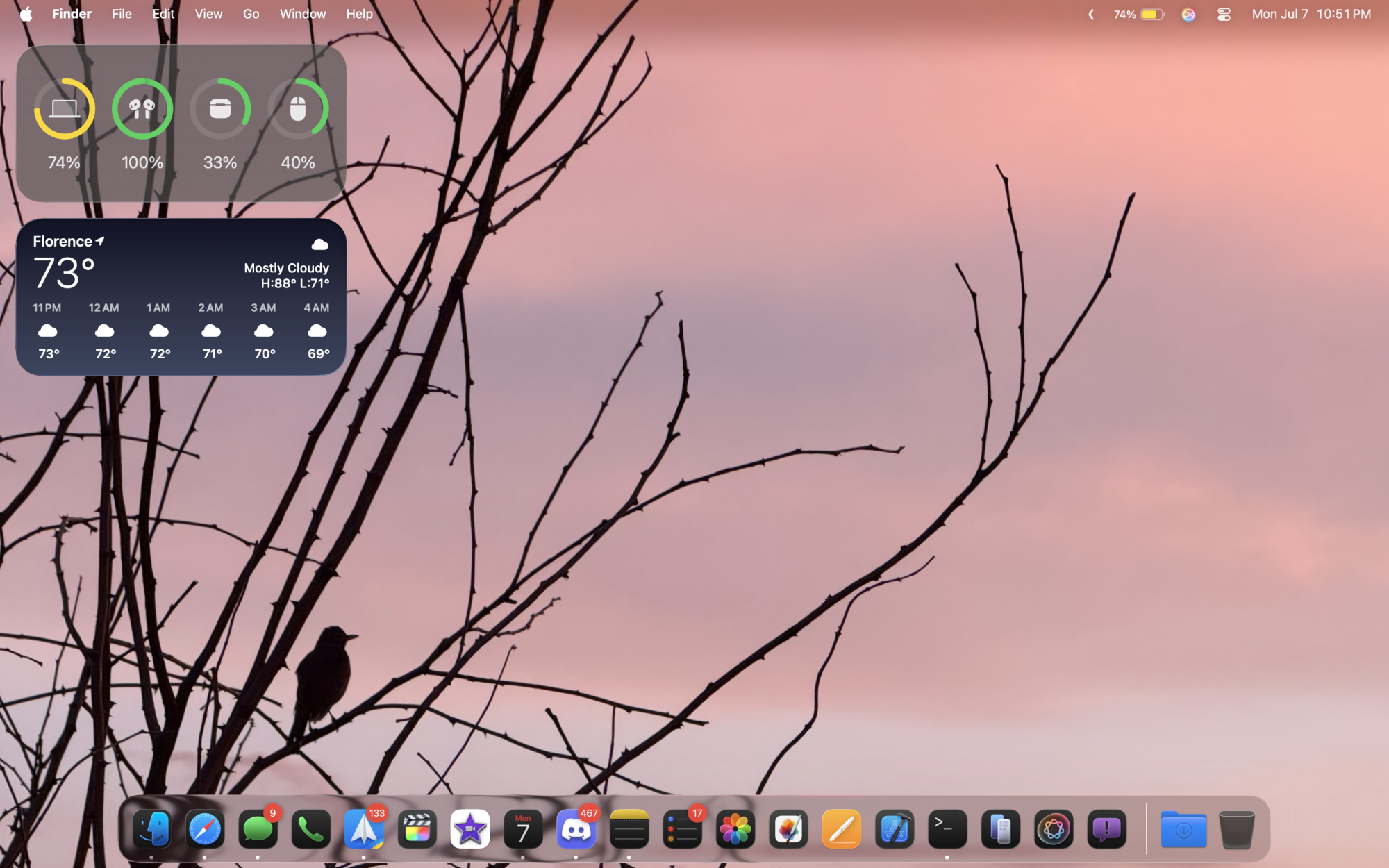Image resolution: width=1389 pixels, height=868 pixels.
Task: Click the weather widget's top cloud icon
Action: click(320, 244)
